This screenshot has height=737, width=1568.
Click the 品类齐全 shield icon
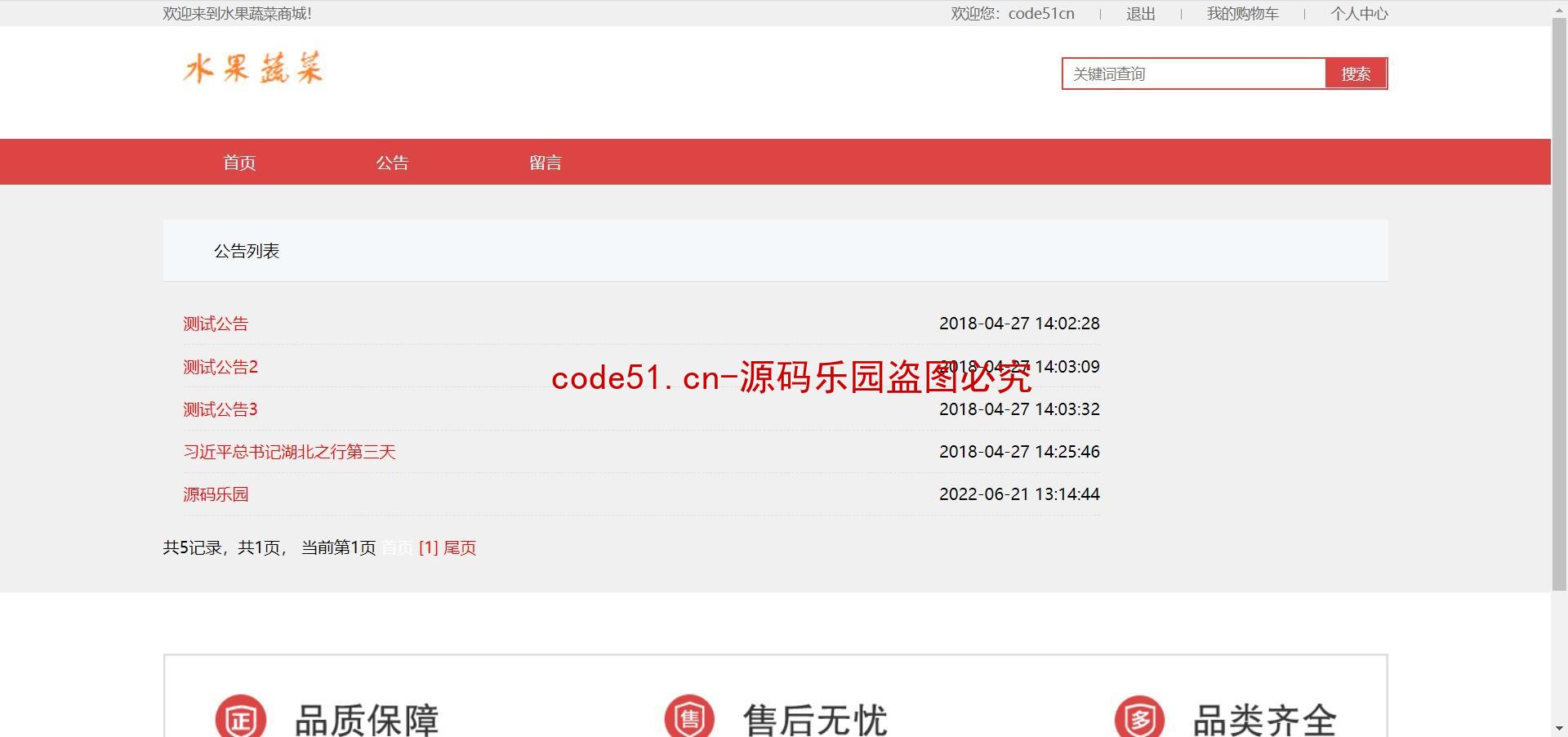click(1139, 717)
